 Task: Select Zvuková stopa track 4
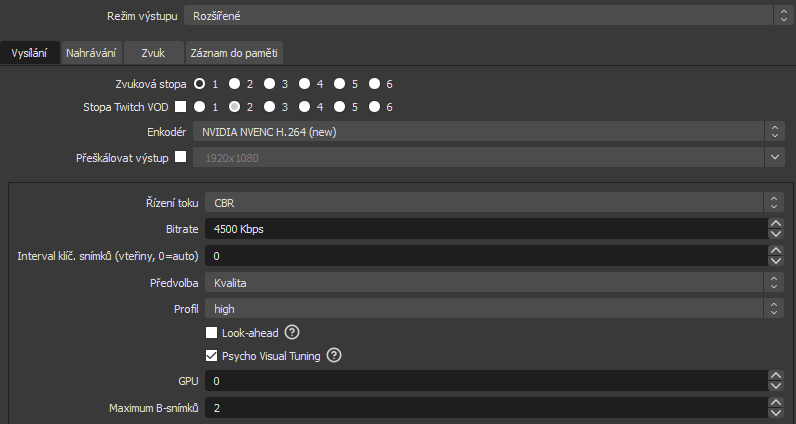tap(305, 84)
